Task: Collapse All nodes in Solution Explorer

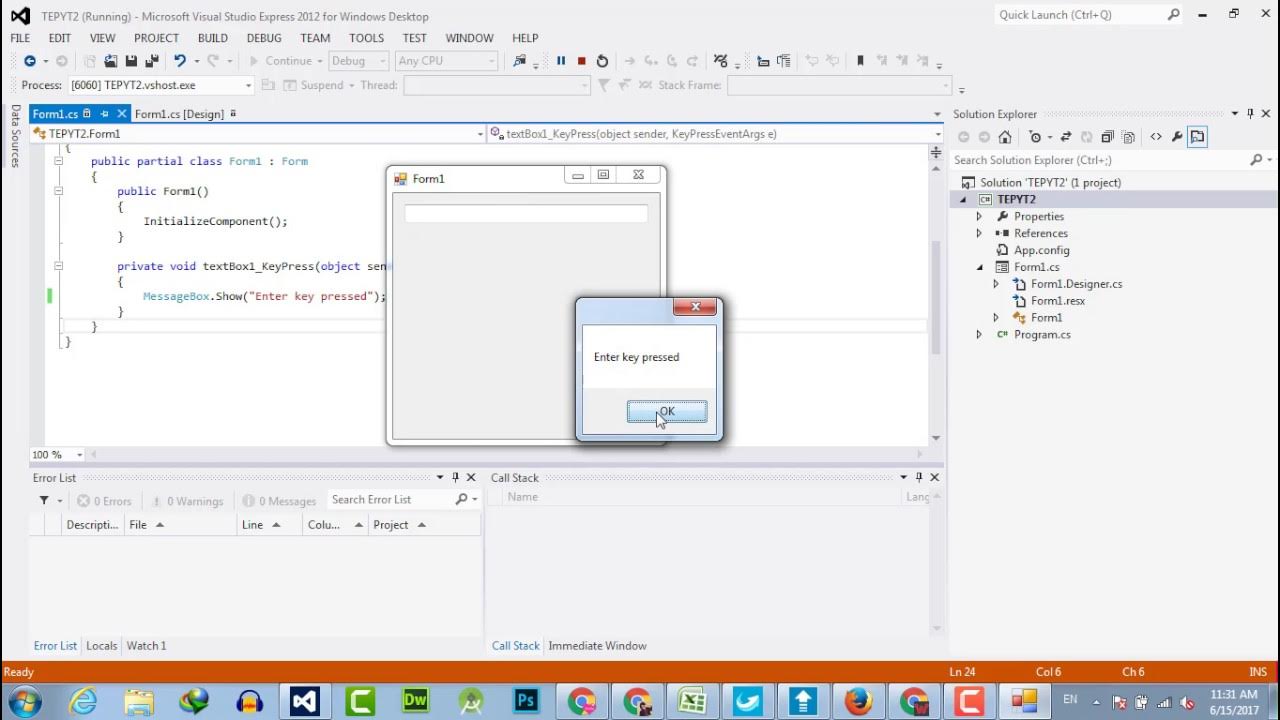Action: (x=1107, y=137)
